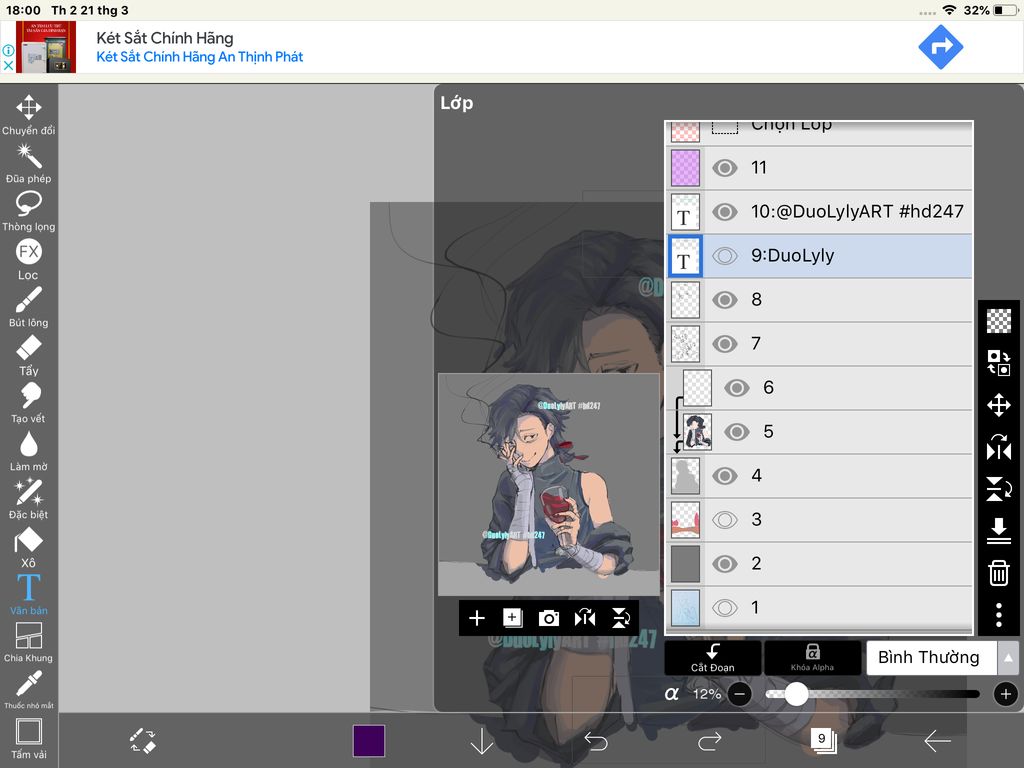Import a photo with the camera icon
This screenshot has width=1024, height=768.
click(549, 618)
